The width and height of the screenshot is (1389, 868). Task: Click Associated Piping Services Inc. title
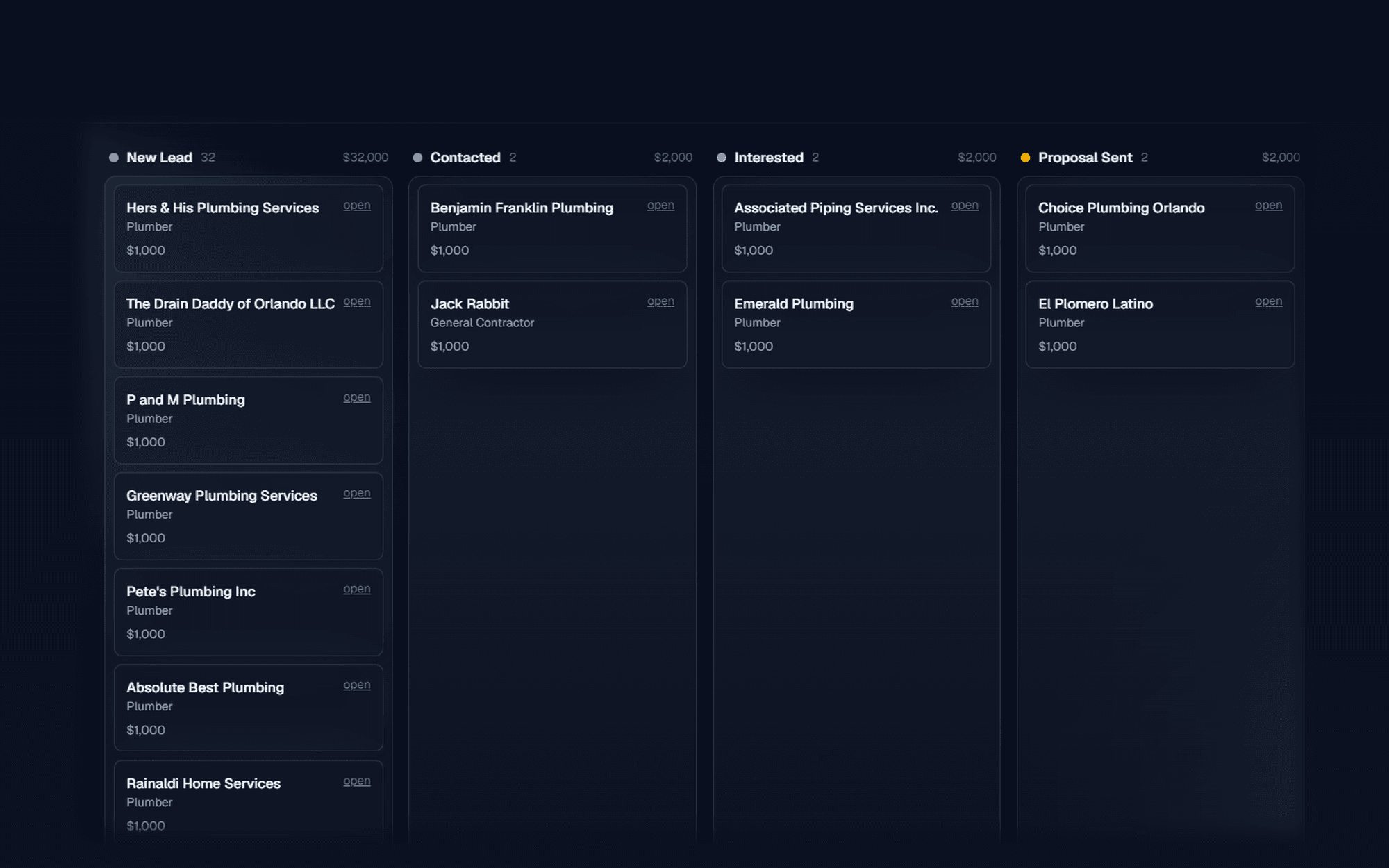coord(836,208)
